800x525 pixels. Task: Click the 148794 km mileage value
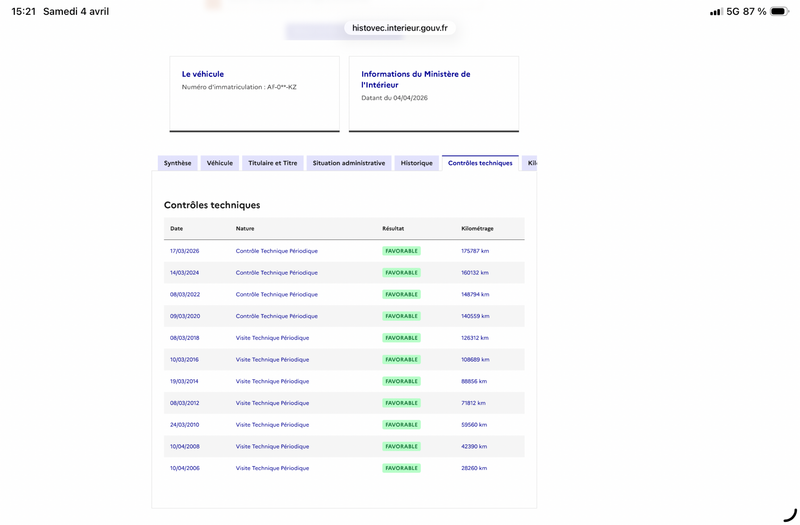pyautogui.click(x=475, y=294)
